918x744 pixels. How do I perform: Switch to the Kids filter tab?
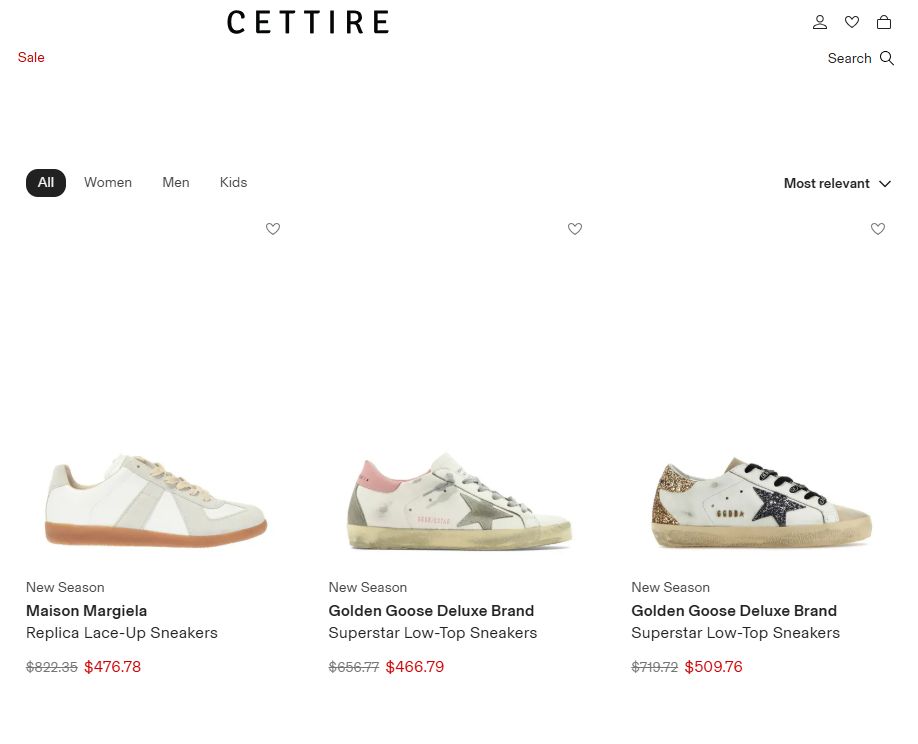[x=233, y=183]
